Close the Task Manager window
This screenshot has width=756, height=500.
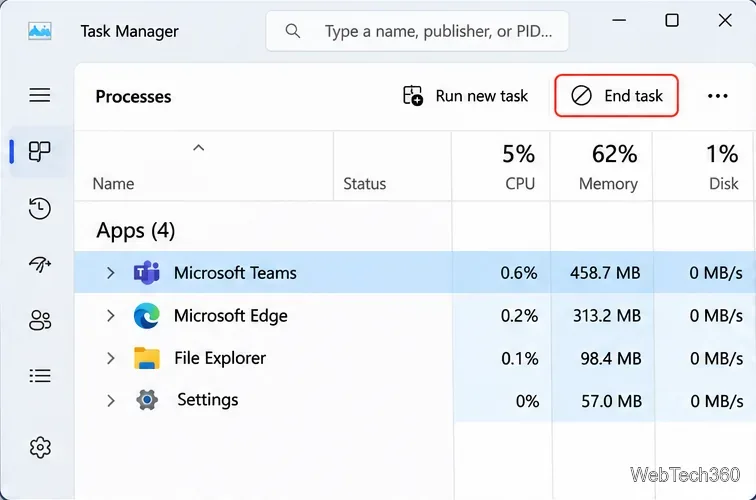pyautogui.click(x=725, y=20)
